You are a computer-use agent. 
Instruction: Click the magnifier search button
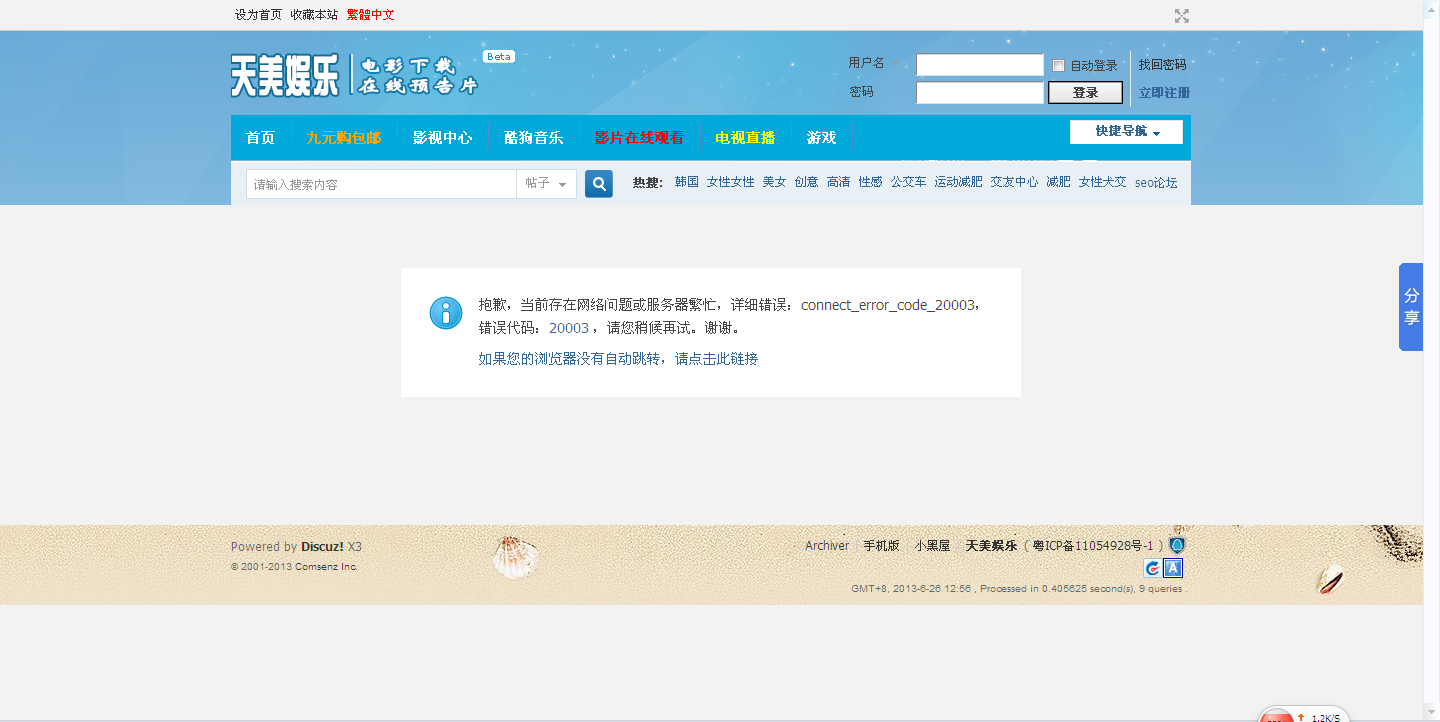(598, 184)
